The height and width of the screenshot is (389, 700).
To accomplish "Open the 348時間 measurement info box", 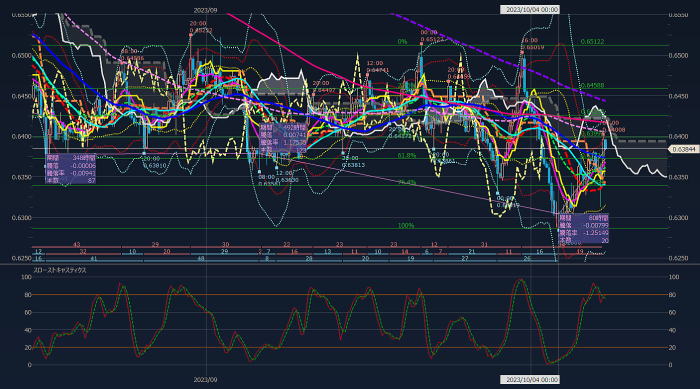I will pos(71,169).
